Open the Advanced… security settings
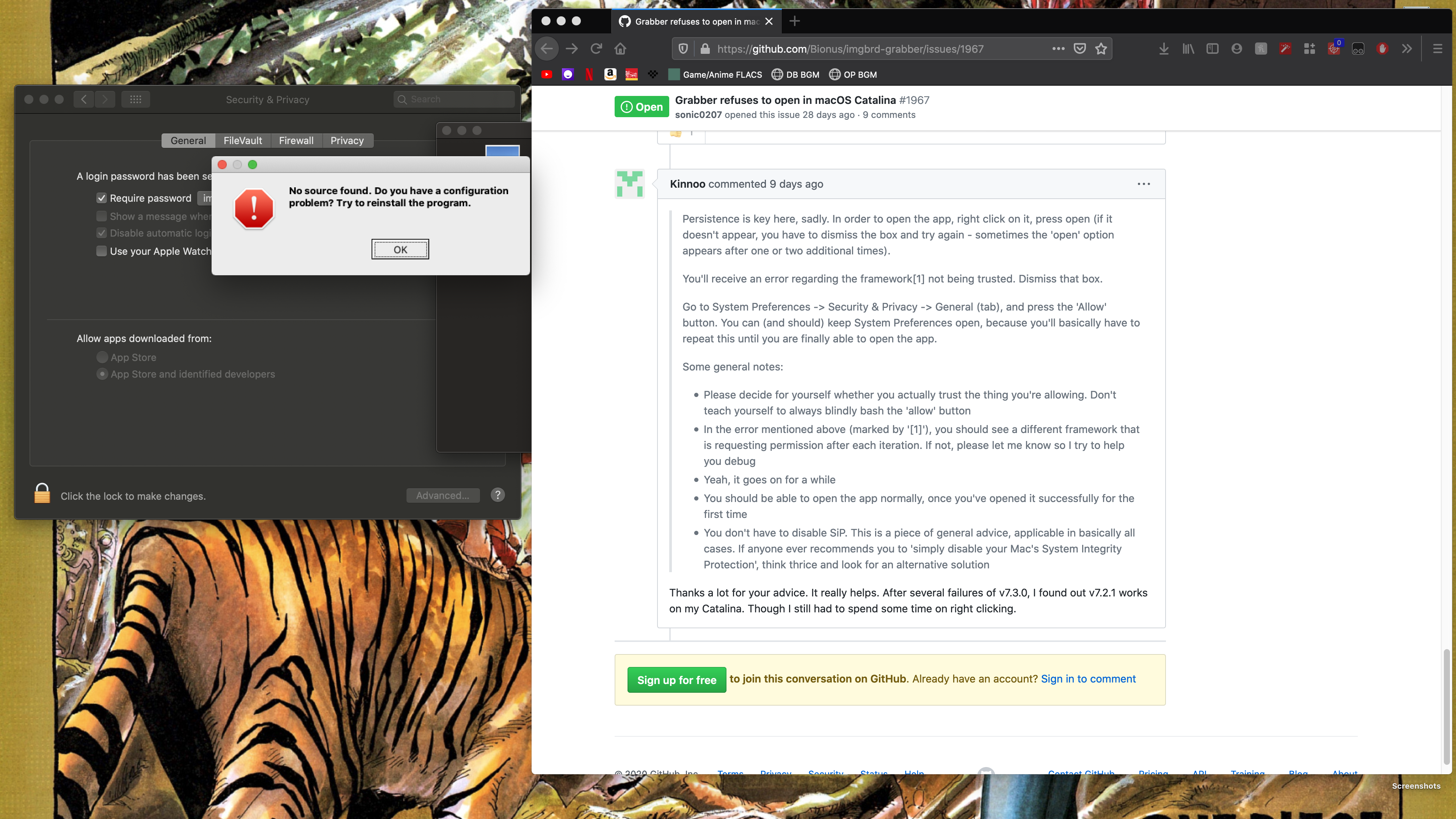1456x819 pixels. pyautogui.click(x=442, y=495)
